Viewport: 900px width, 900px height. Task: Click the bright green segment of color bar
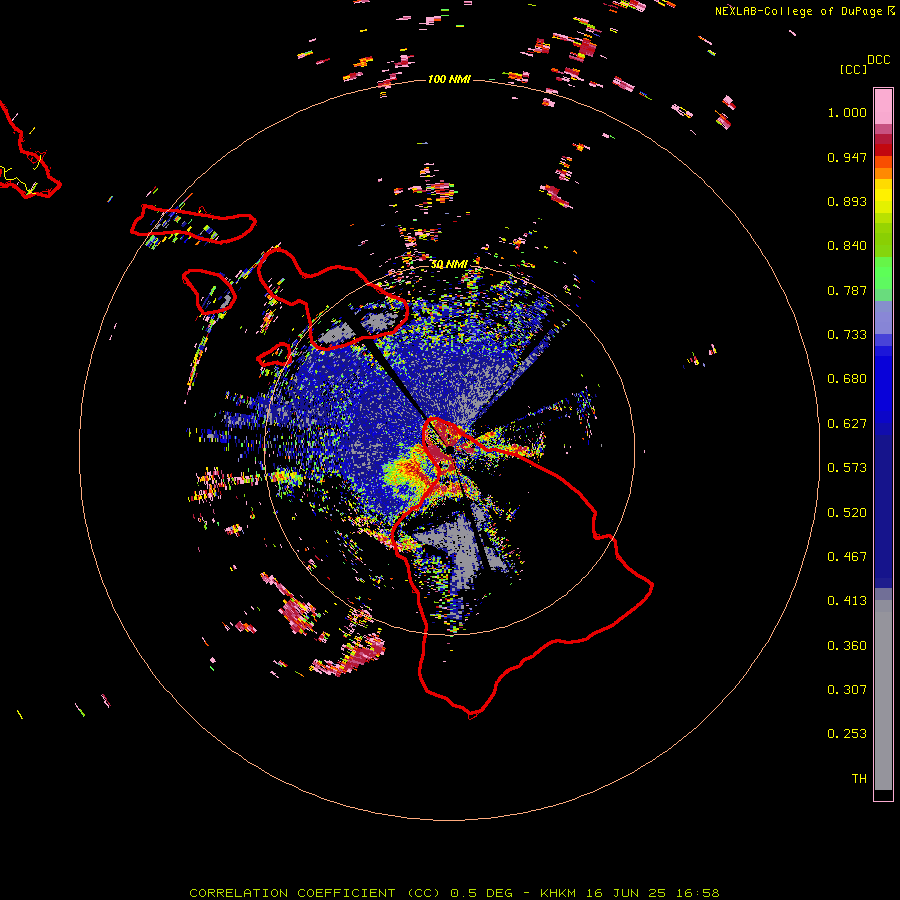point(883,273)
